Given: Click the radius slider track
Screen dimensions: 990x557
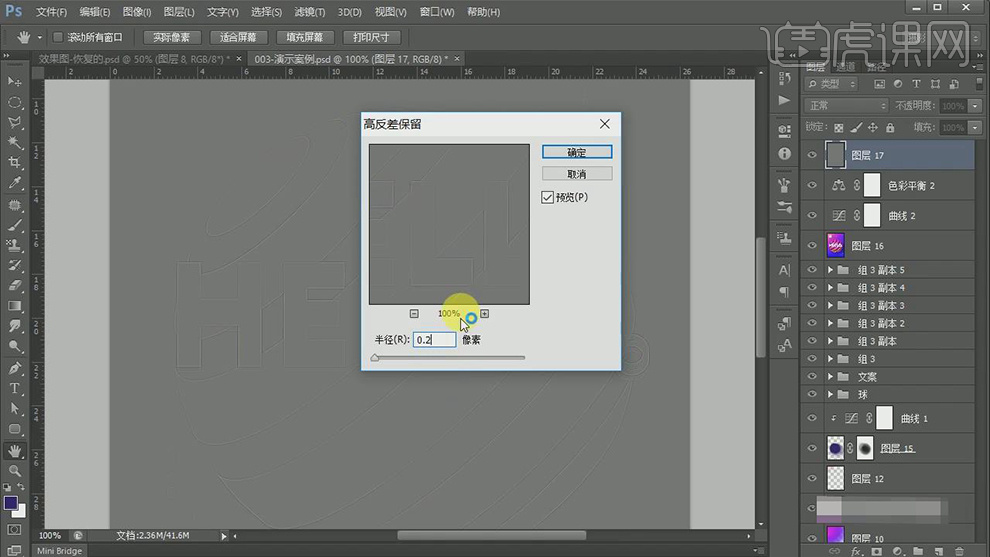Looking at the screenshot, I should click(x=448, y=357).
